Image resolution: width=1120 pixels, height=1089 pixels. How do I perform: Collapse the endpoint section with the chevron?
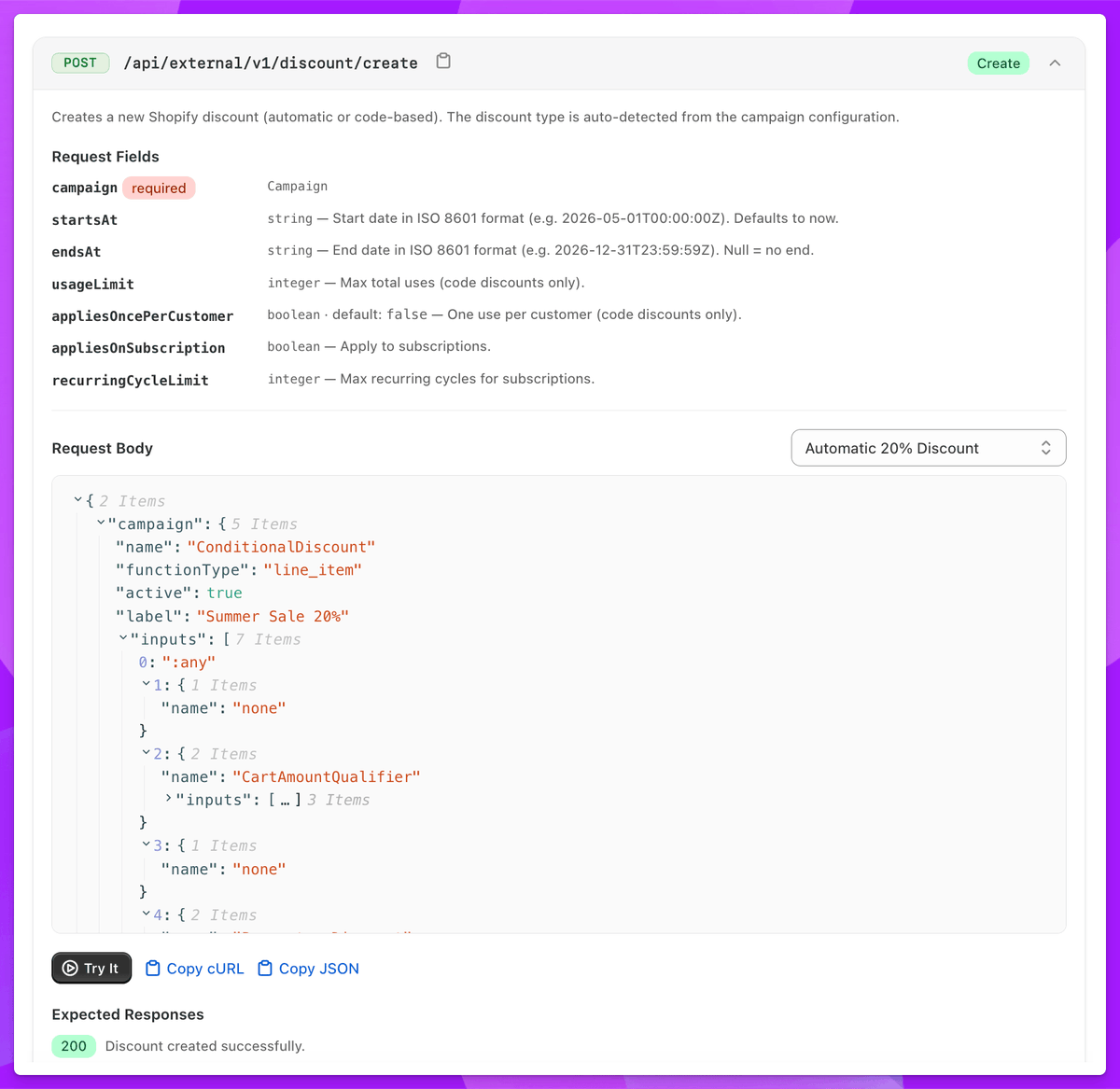click(1055, 63)
